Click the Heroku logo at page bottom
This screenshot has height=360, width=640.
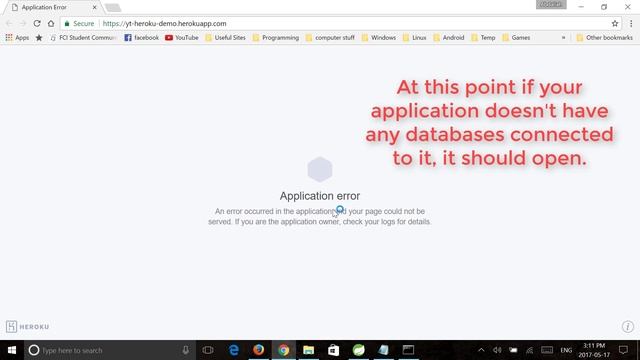27,327
